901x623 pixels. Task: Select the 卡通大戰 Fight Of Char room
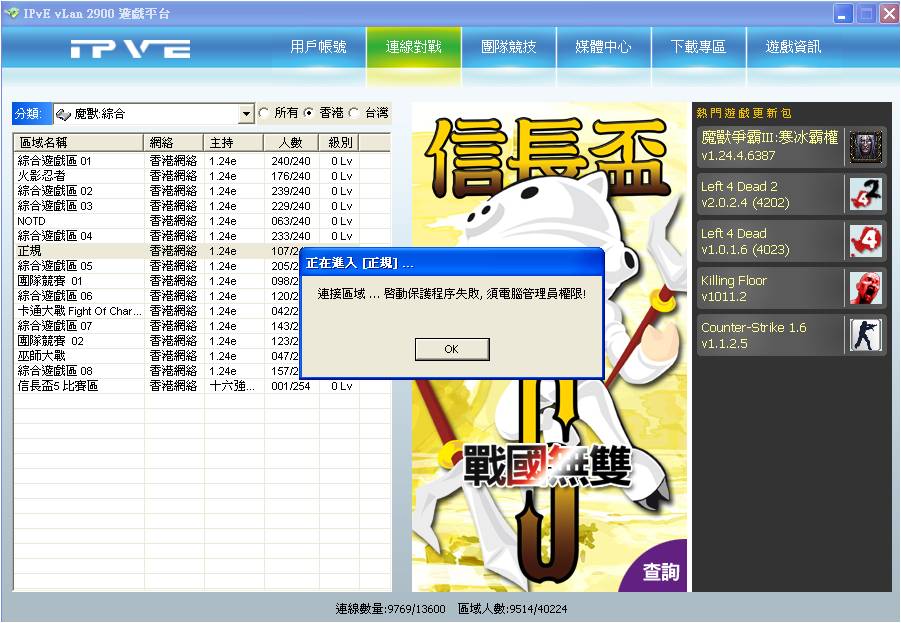[x=156, y=311]
